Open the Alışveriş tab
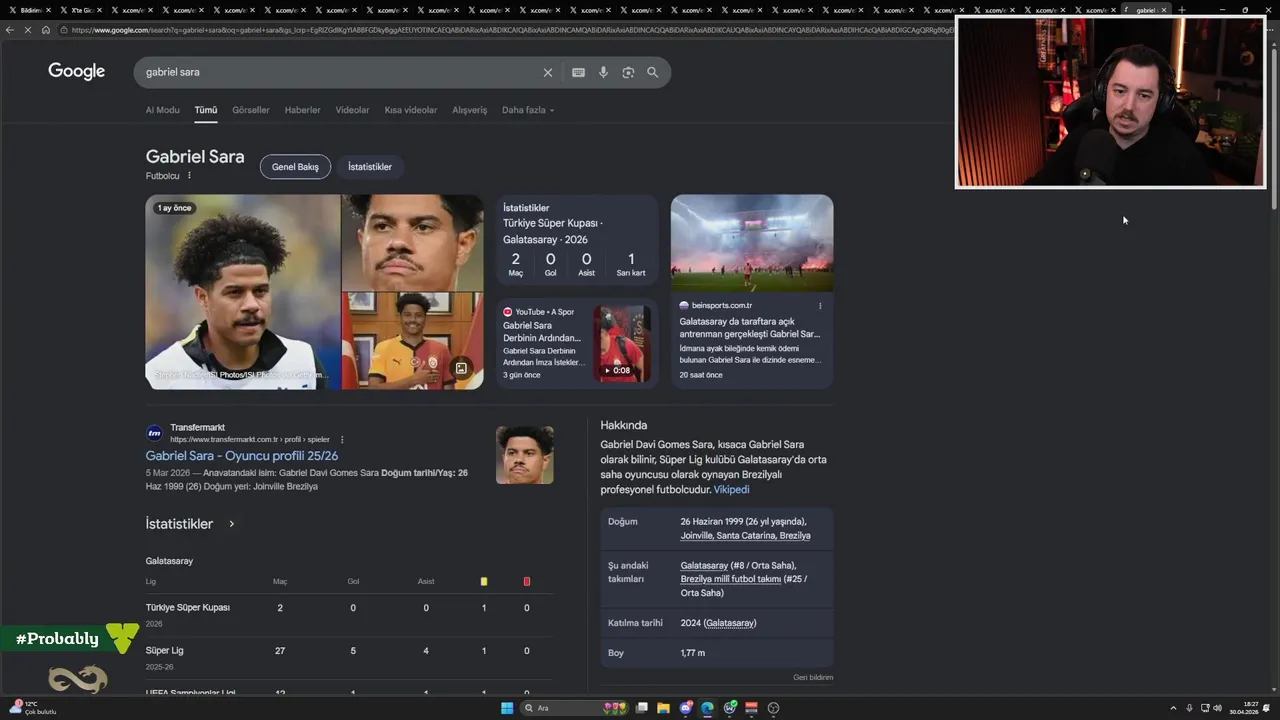 (469, 110)
